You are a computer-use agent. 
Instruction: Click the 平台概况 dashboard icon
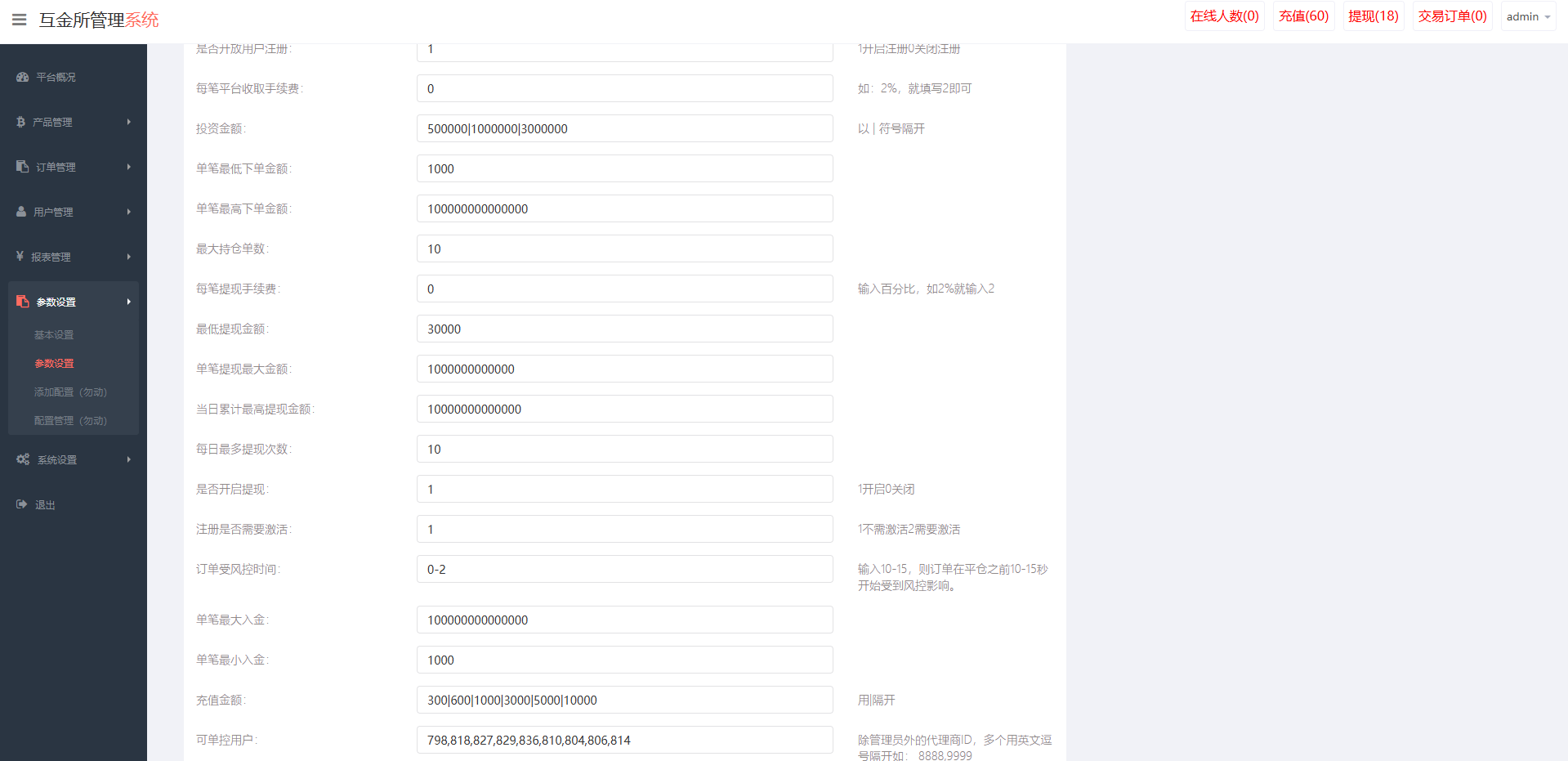(22, 77)
